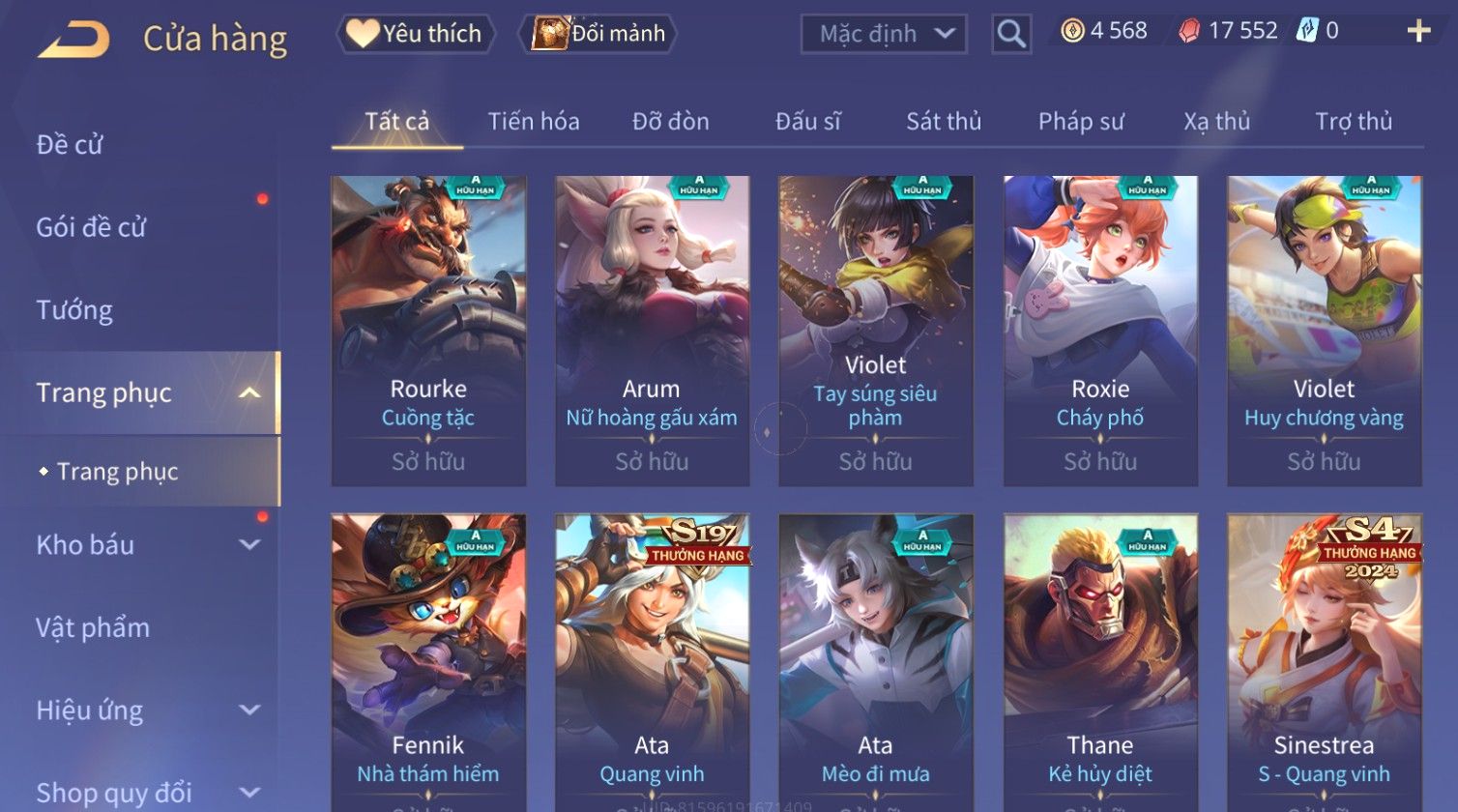Select the Tiến hóa tab
Viewport: 1458px width, 812px height.
[534, 122]
